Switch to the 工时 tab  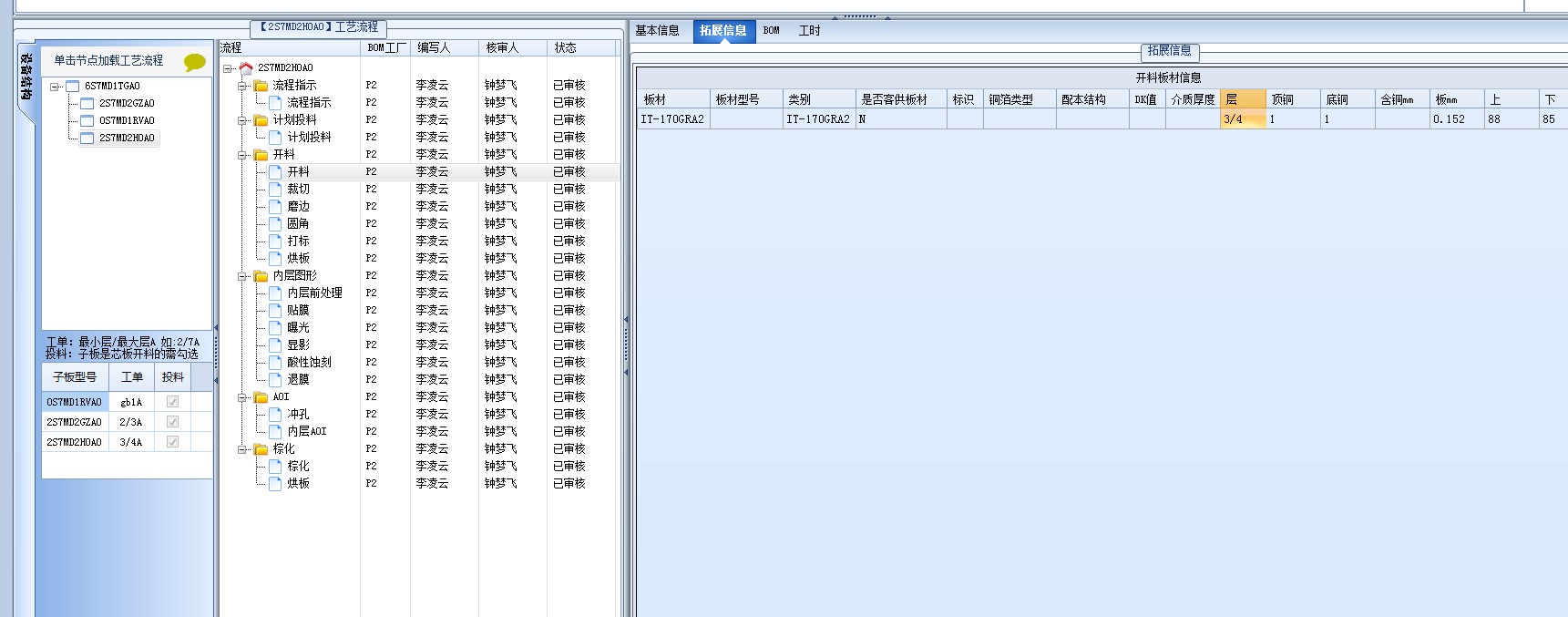pos(809,31)
